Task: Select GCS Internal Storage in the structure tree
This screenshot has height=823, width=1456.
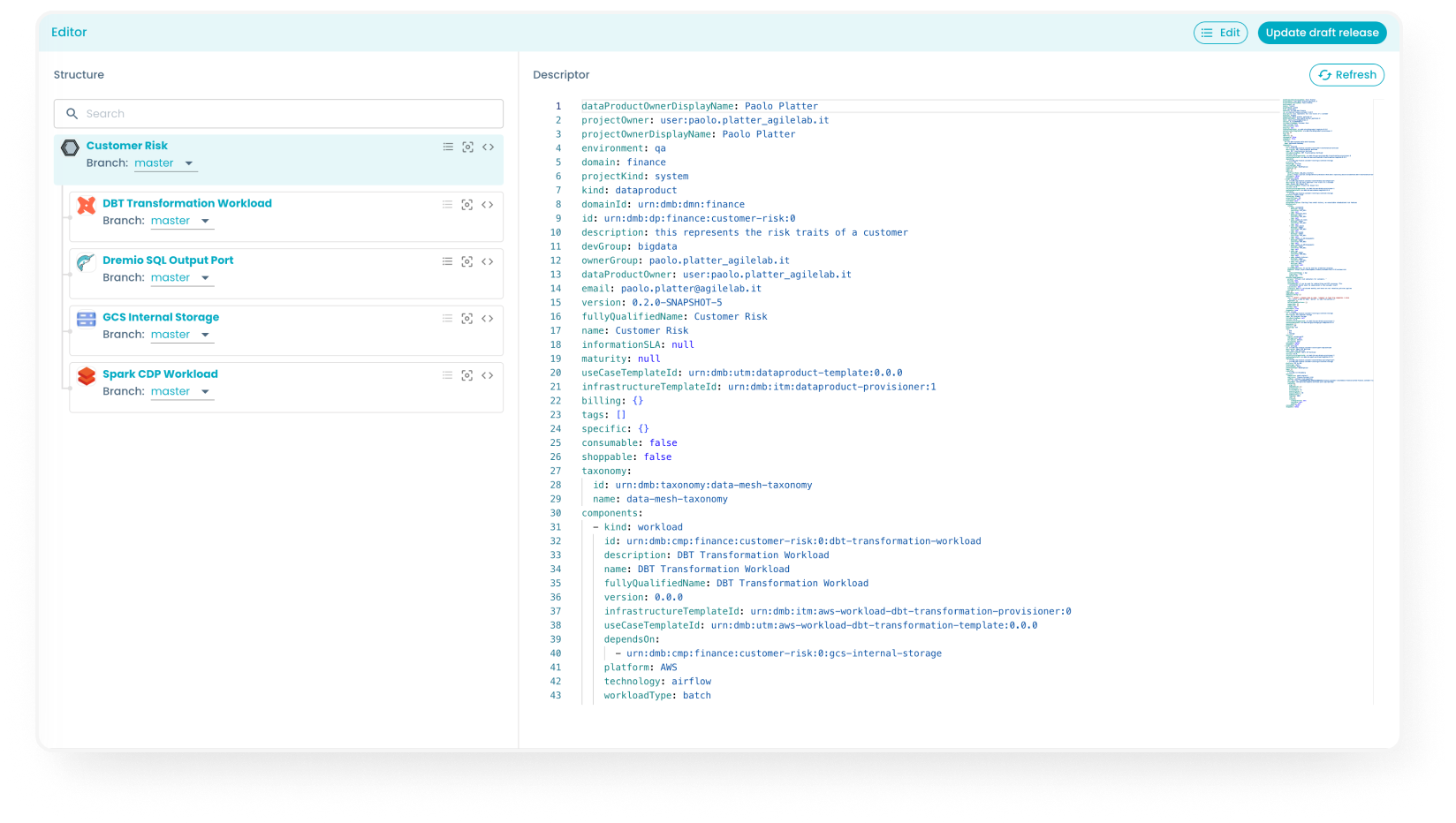Action: pyautogui.click(x=162, y=317)
